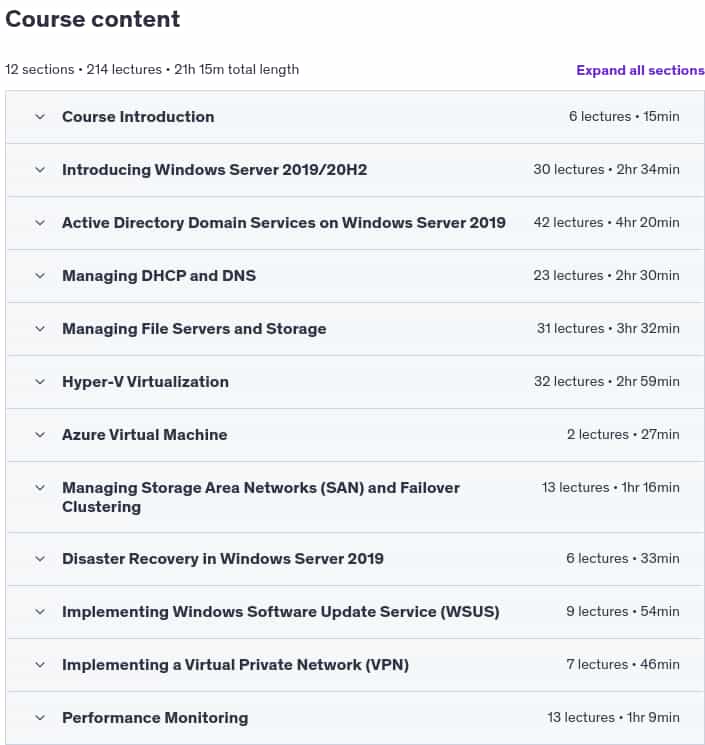The width and height of the screenshot is (705, 745).
Task: Click the Course content heading
Action: (93, 19)
